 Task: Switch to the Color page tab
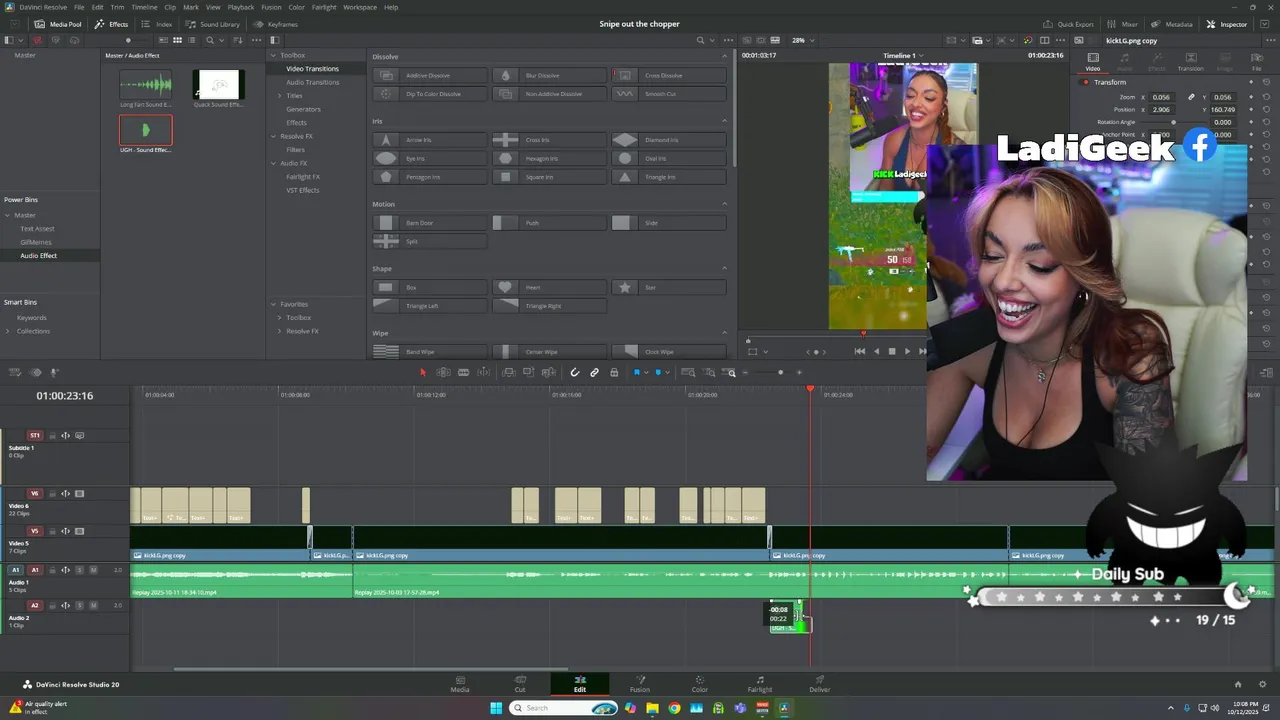tap(699, 684)
